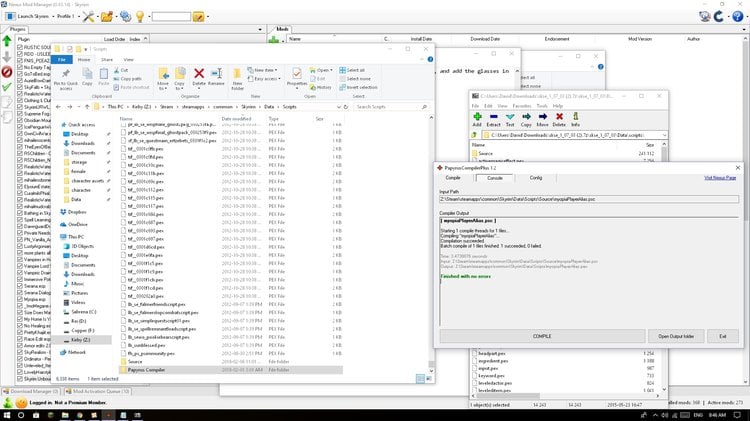Click New folder in Explorer ribbon
750x421 pixels.
click(237, 79)
